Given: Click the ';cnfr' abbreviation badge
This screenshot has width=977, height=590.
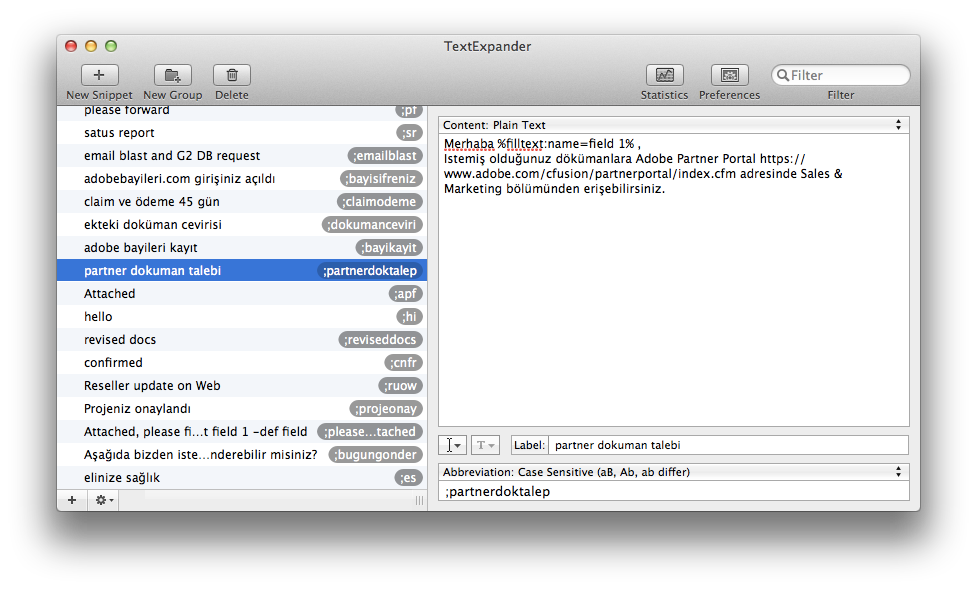Looking at the screenshot, I should pos(403,363).
